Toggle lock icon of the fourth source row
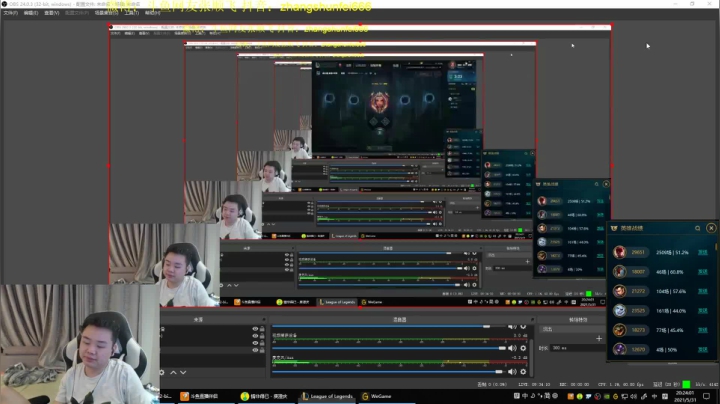Image resolution: width=720 pixels, height=404 pixels. 262,350
